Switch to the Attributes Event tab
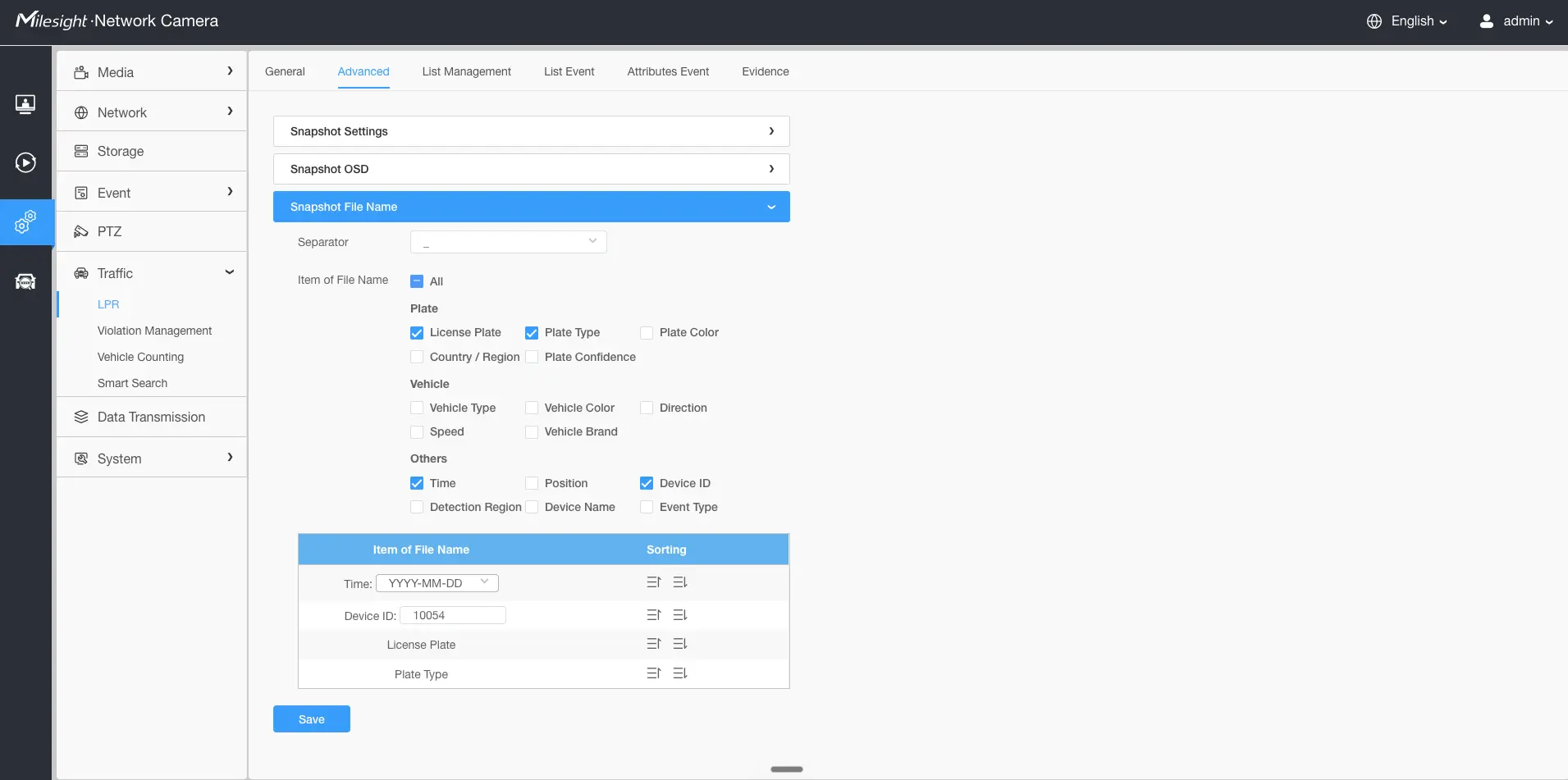1568x780 pixels. click(x=668, y=71)
